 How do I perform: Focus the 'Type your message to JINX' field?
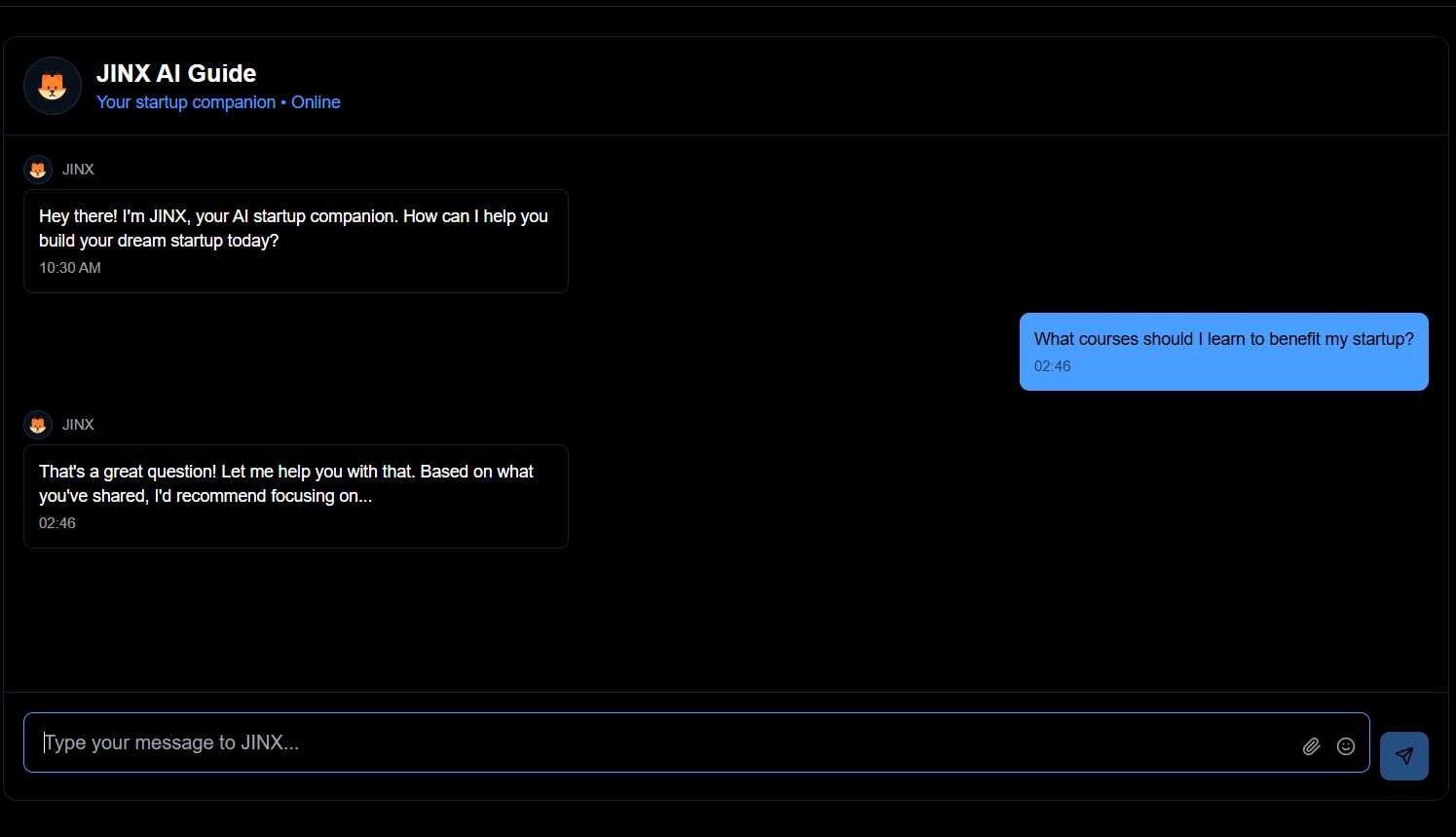click(x=662, y=742)
